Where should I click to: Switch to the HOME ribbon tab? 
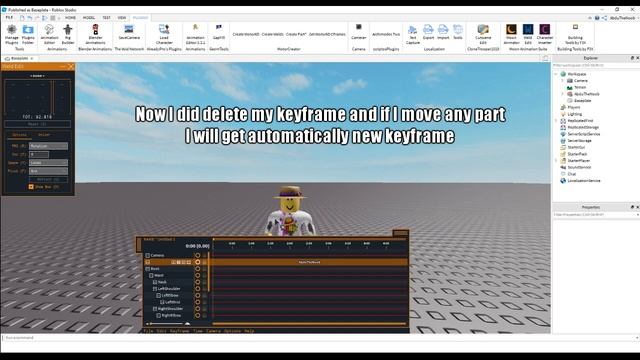click(x=70, y=18)
